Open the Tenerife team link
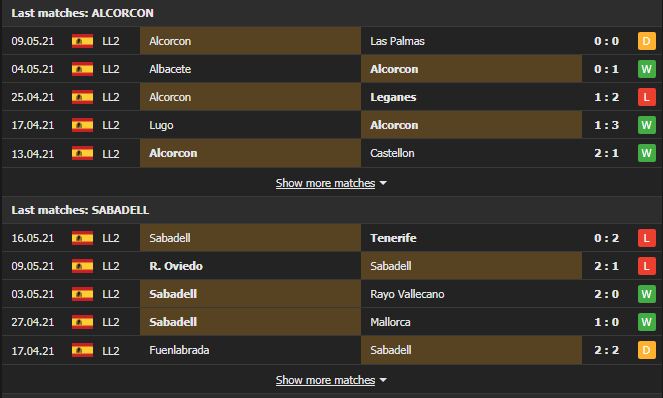The height and width of the screenshot is (398, 663). [x=393, y=238]
